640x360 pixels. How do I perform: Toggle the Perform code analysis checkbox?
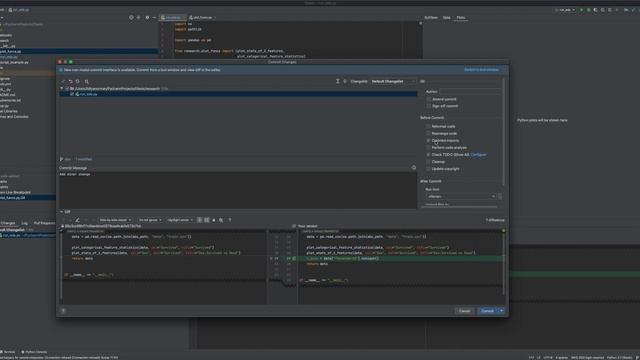pyautogui.click(x=429, y=147)
